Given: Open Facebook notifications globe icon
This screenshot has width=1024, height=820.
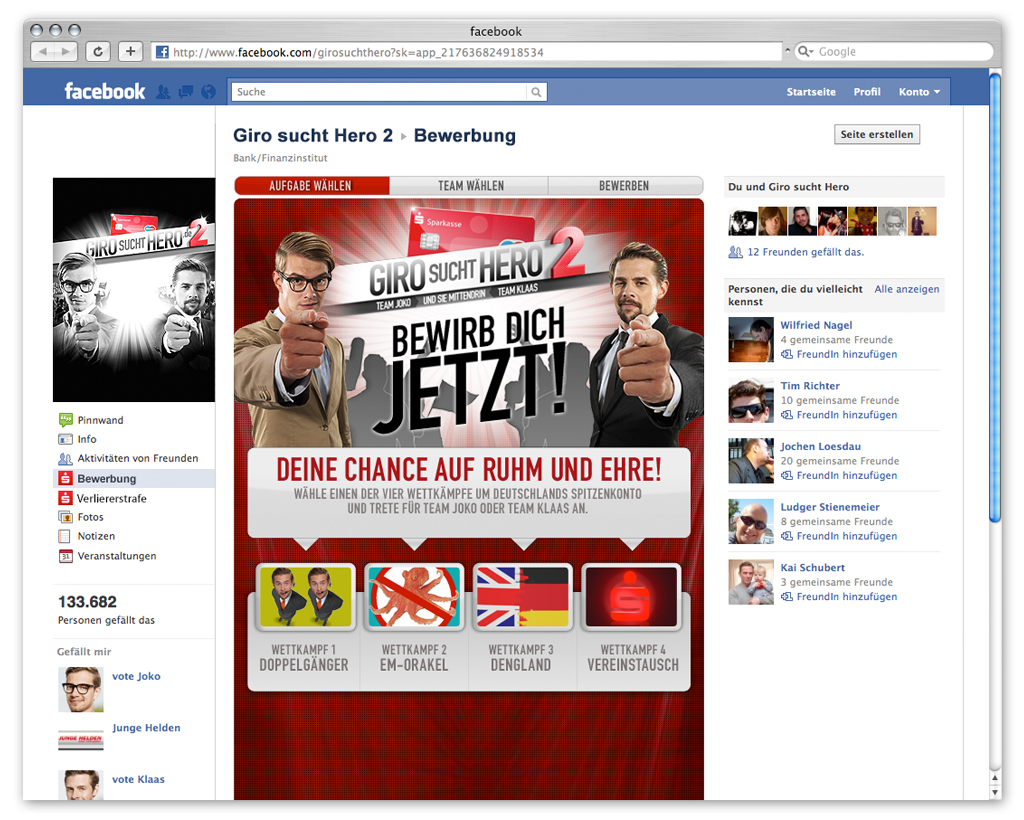Looking at the screenshot, I should (208, 92).
